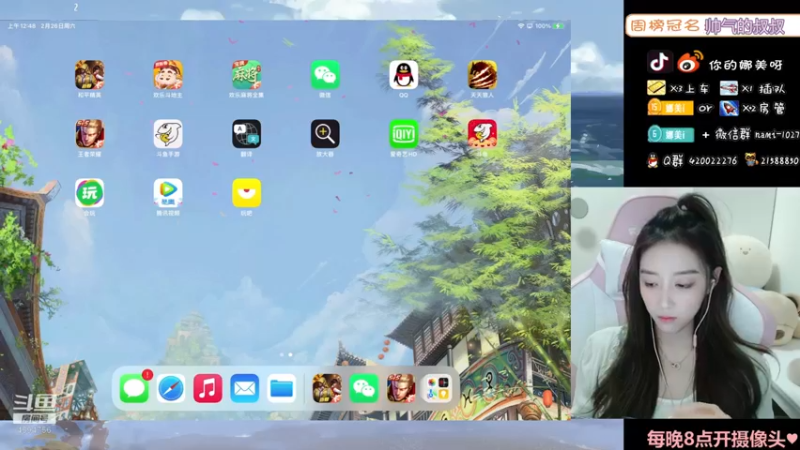Launch the 斗鱼手游 white shark app
The width and height of the screenshot is (800, 450).
[x=168, y=134]
